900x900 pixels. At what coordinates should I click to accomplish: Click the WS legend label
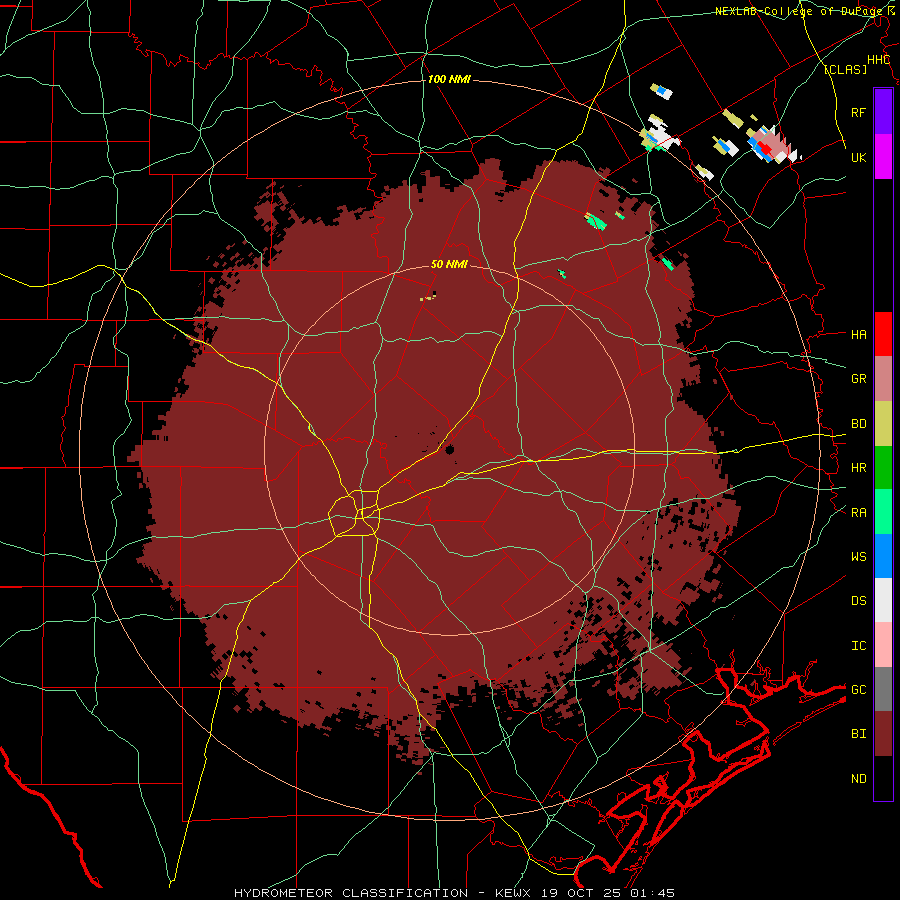click(858, 556)
